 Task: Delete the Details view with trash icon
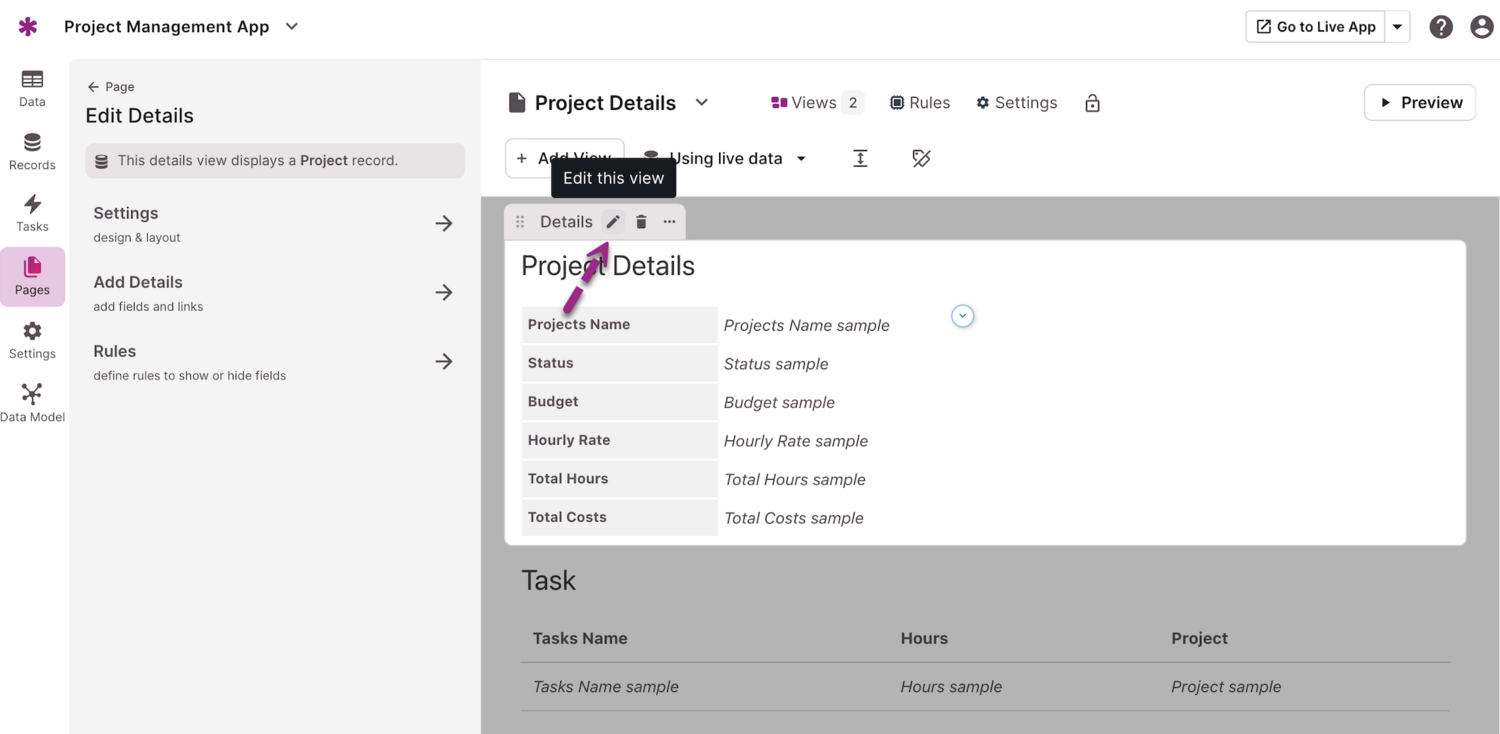click(x=641, y=222)
